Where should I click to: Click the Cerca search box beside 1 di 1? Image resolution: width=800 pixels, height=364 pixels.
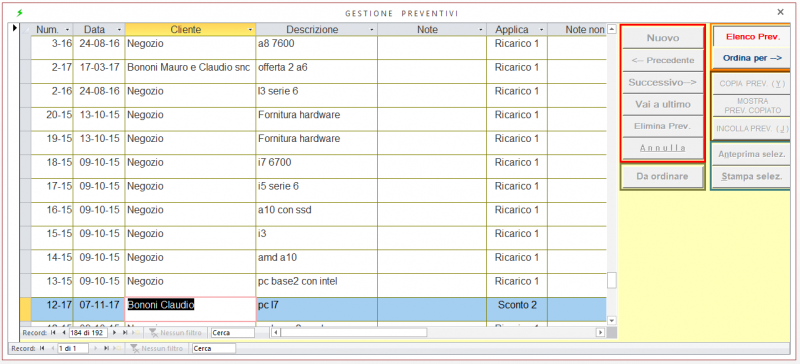[x=214, y=349]
